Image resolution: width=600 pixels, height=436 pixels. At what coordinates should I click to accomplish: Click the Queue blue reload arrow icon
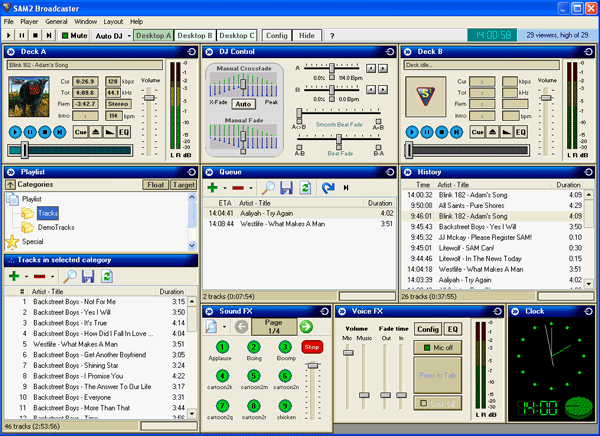coord(328,188)
